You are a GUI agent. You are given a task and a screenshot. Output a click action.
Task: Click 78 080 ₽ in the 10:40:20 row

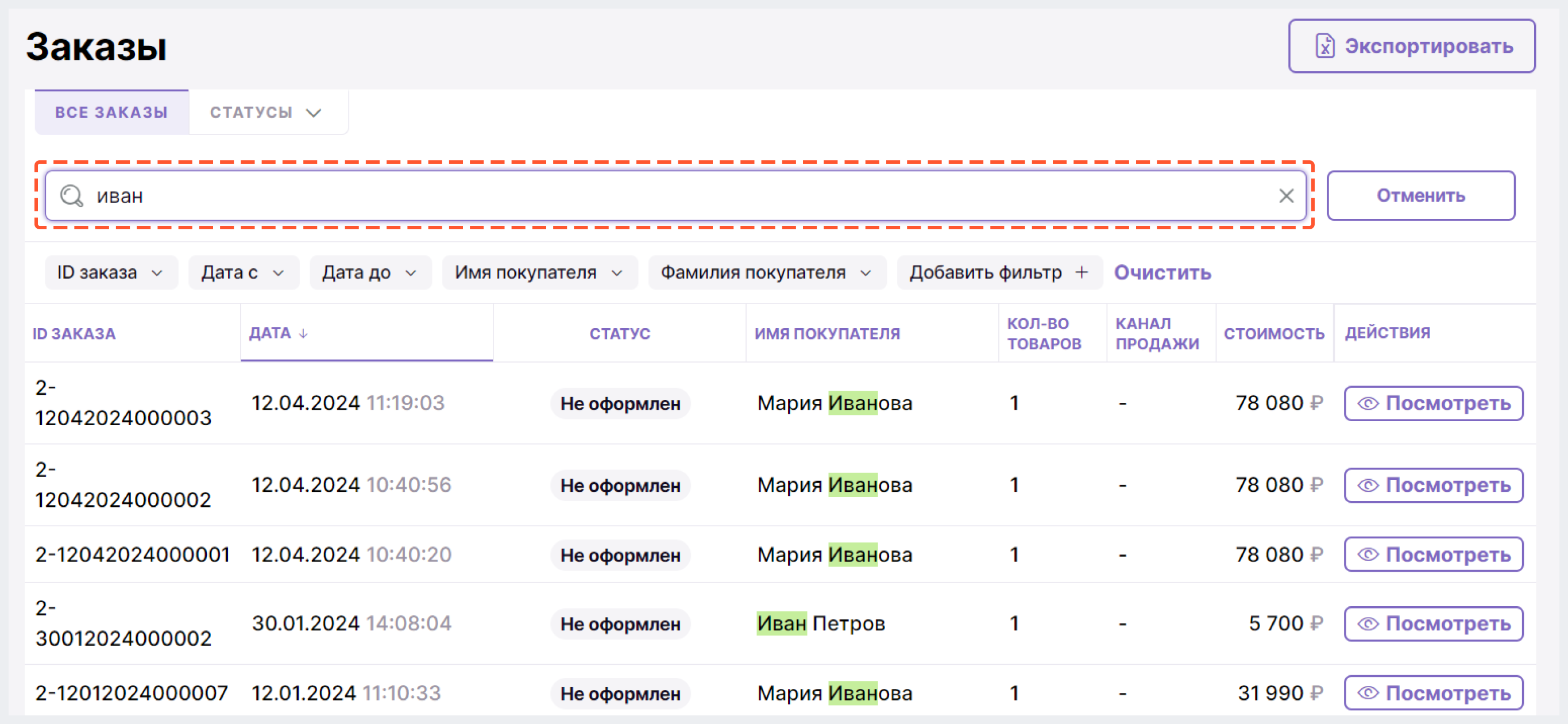1279,554
